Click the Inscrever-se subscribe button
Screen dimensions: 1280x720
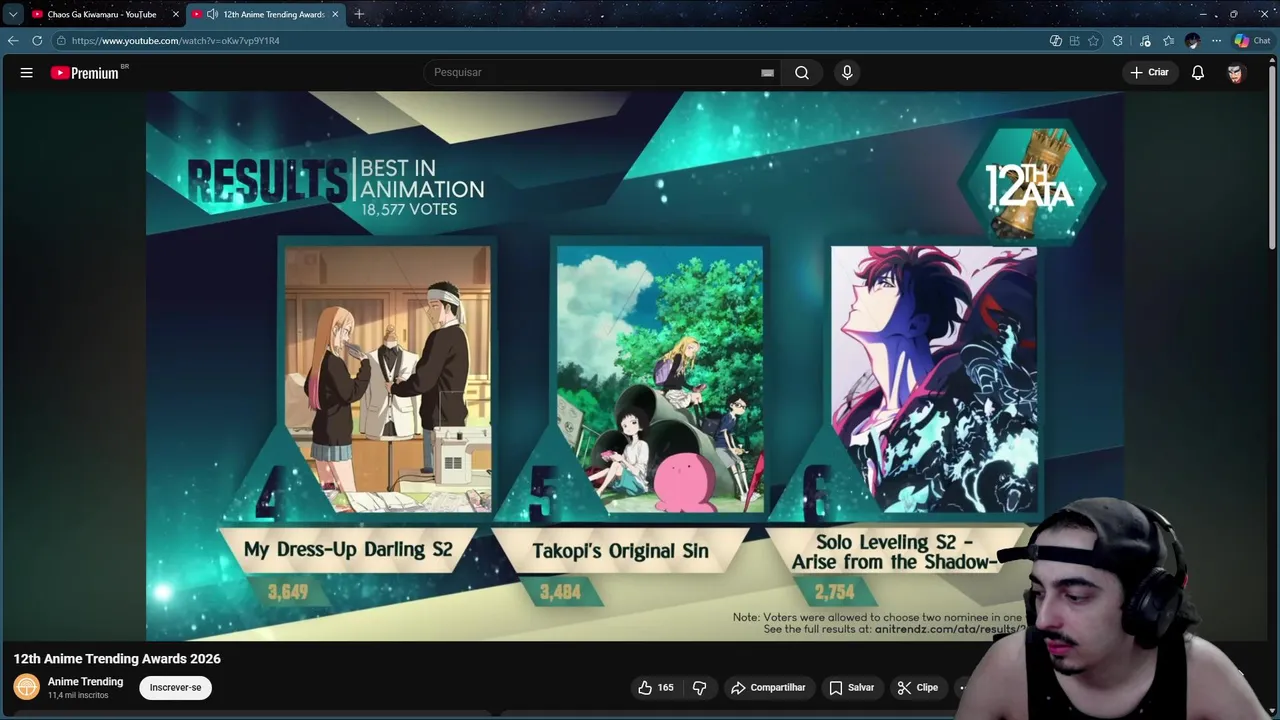175,687
